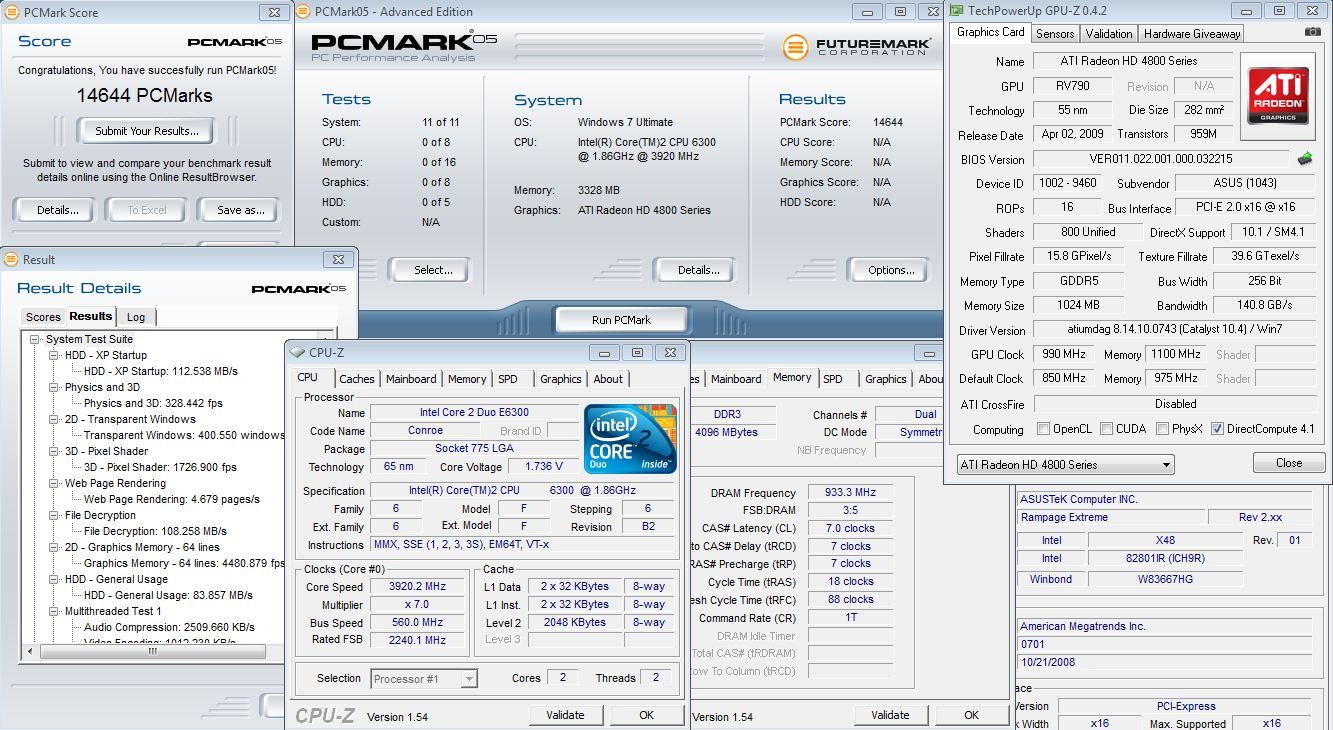Select the Graphics tab in rear CPU-Z window

pos(885,379)
